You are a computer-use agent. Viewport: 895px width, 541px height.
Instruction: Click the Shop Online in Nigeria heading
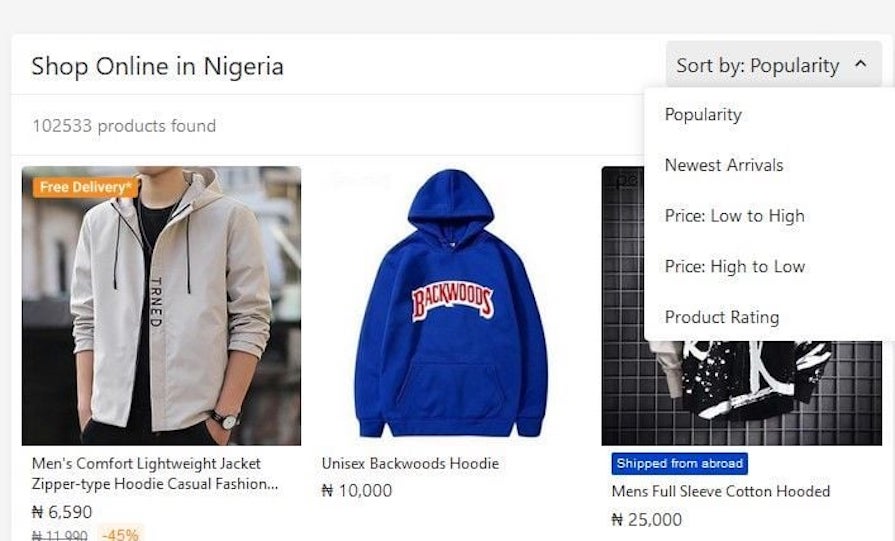coord(157,67)
